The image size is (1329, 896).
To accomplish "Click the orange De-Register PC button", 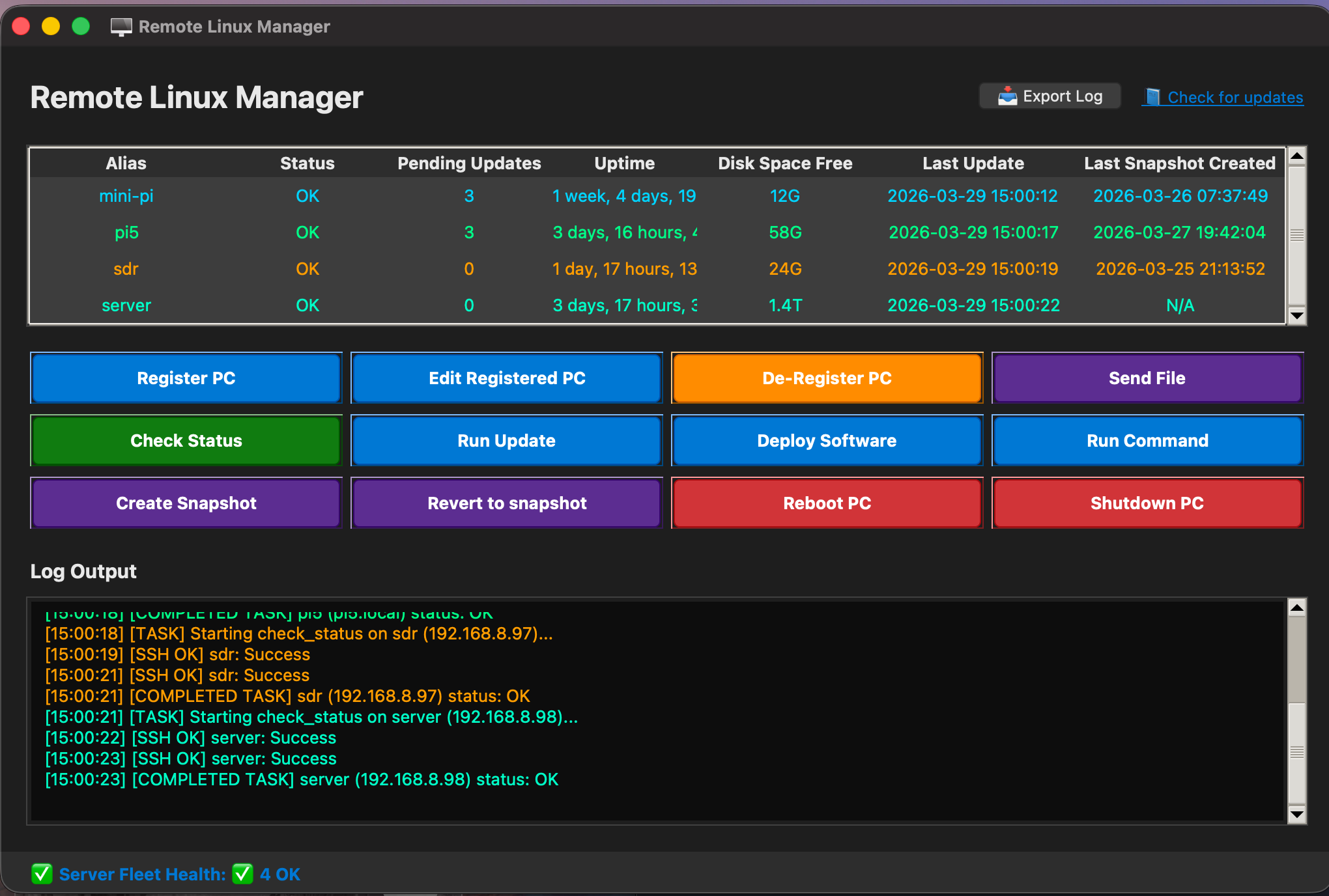I will point(827,378).
